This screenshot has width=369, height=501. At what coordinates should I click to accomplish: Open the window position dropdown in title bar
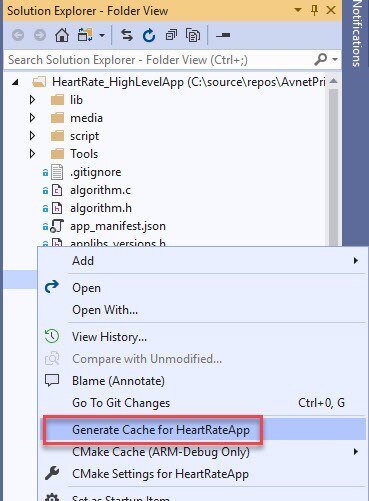tap(298, 10)
